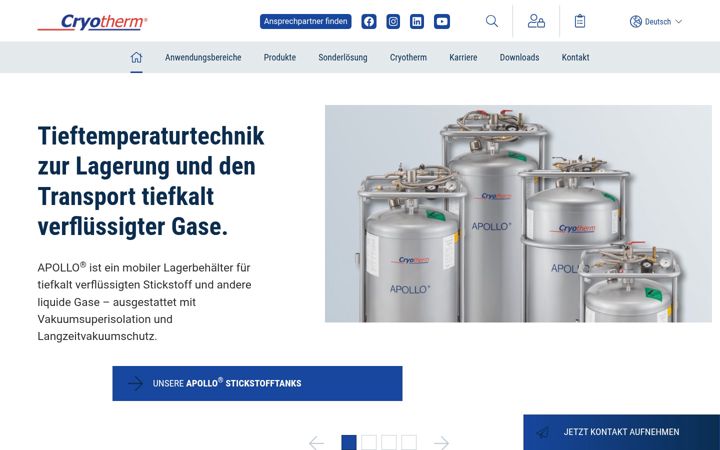Viewport: 720px width, 450px height.
Task: Select second slider indicator square
Action: point(369,443)
